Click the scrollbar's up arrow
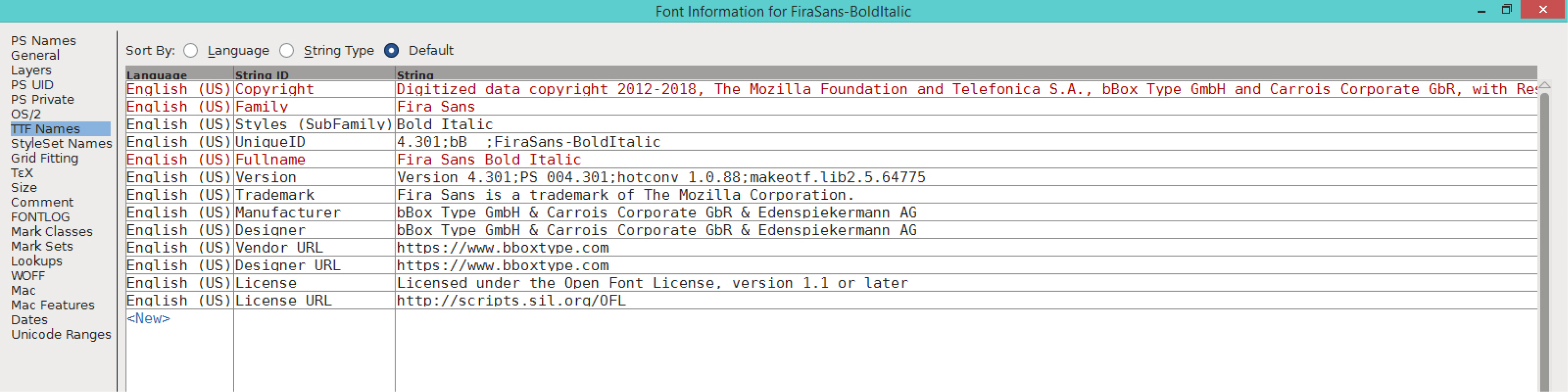 [x=1544, y=85]
